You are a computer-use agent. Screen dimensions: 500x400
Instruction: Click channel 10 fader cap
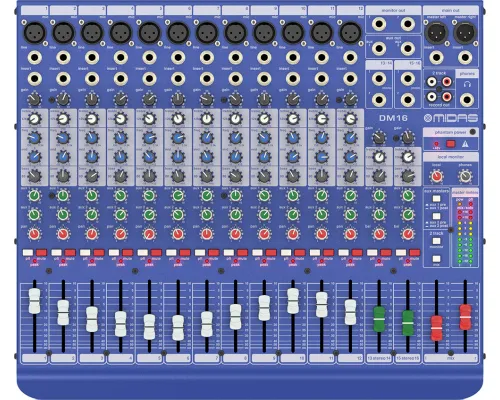point(293,301)
